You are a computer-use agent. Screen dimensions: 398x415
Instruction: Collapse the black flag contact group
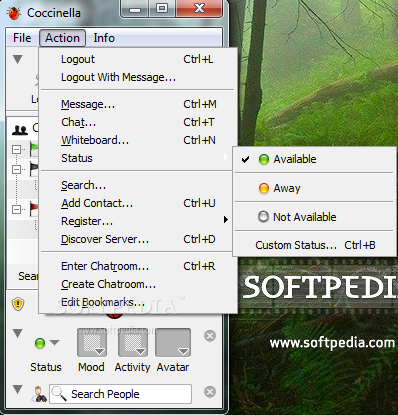point(16,170)
